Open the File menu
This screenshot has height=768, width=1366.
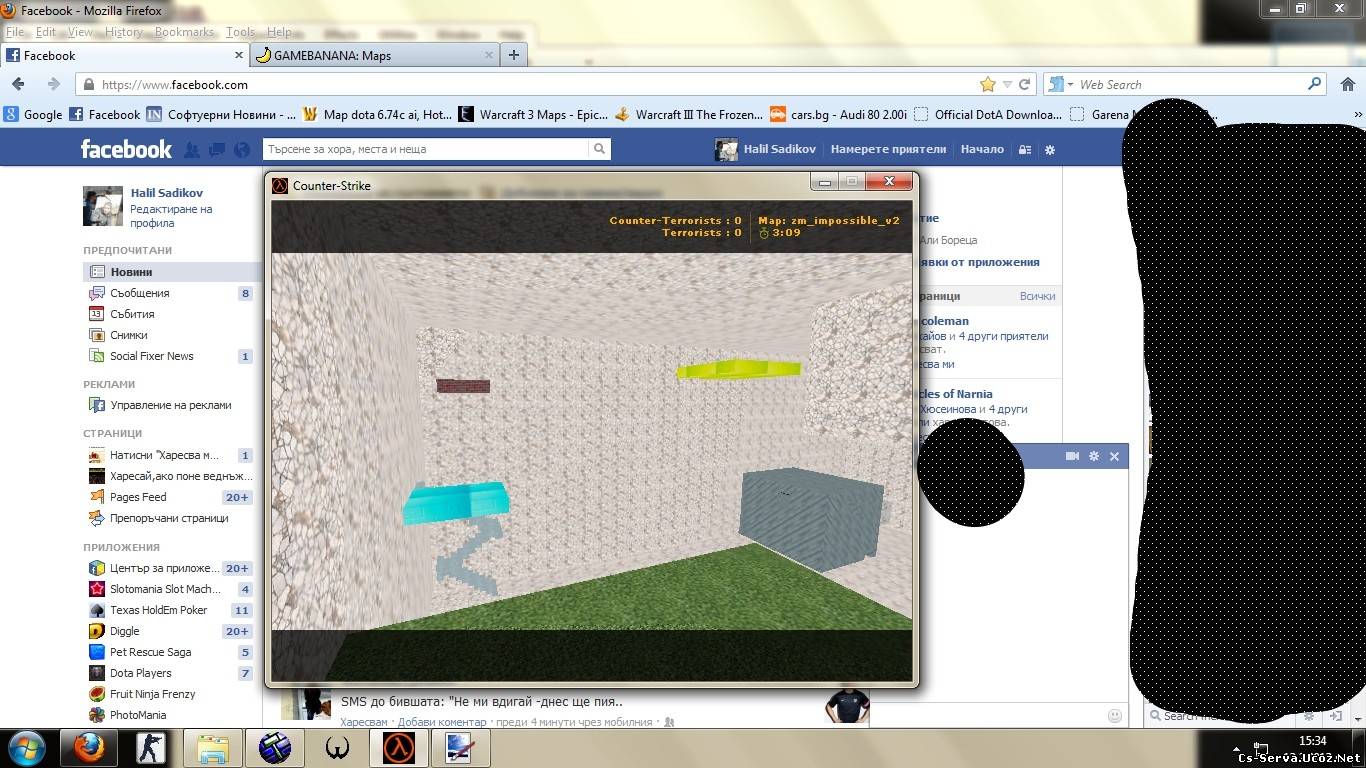[x=15, y=32]
